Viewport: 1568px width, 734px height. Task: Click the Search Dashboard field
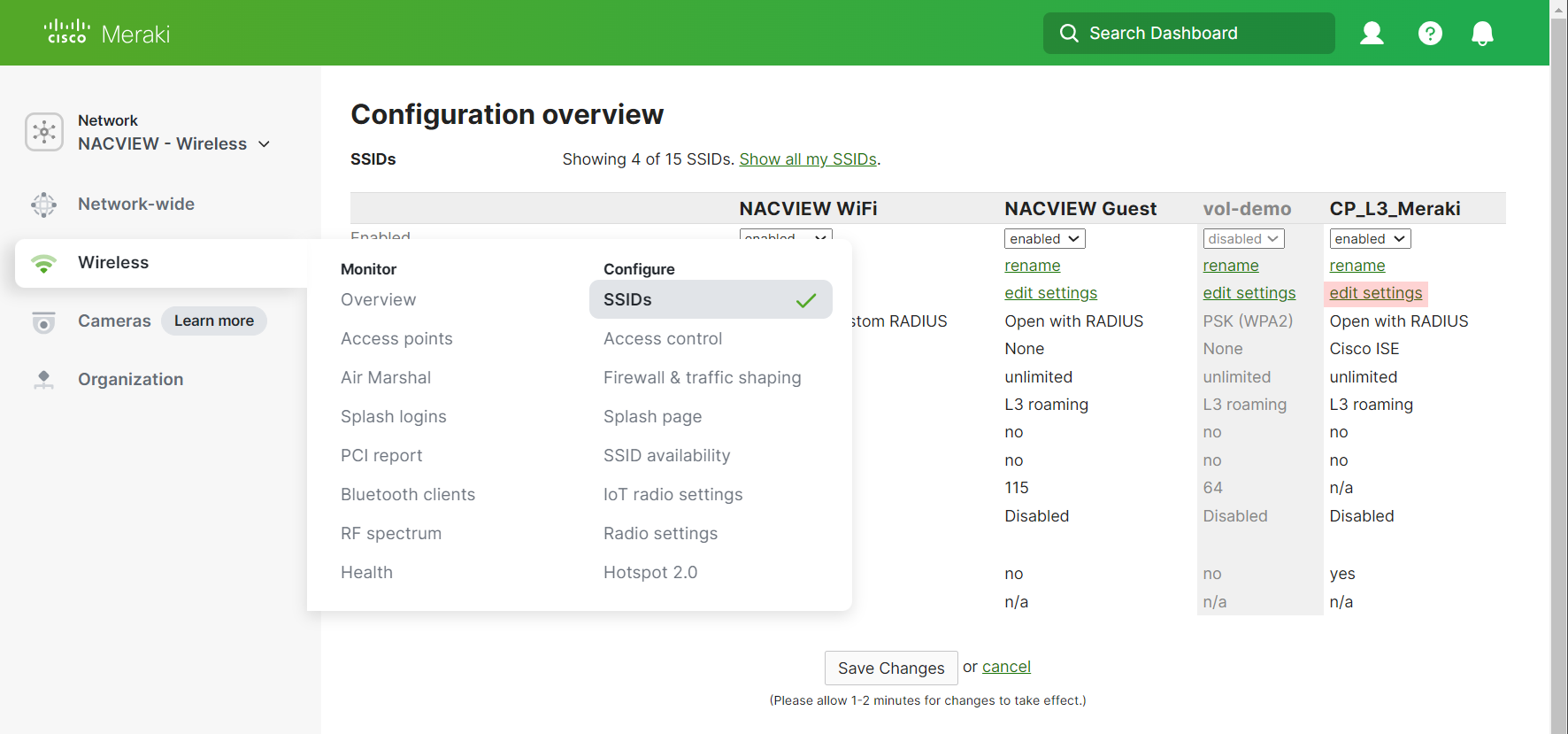click(1188, 34)
